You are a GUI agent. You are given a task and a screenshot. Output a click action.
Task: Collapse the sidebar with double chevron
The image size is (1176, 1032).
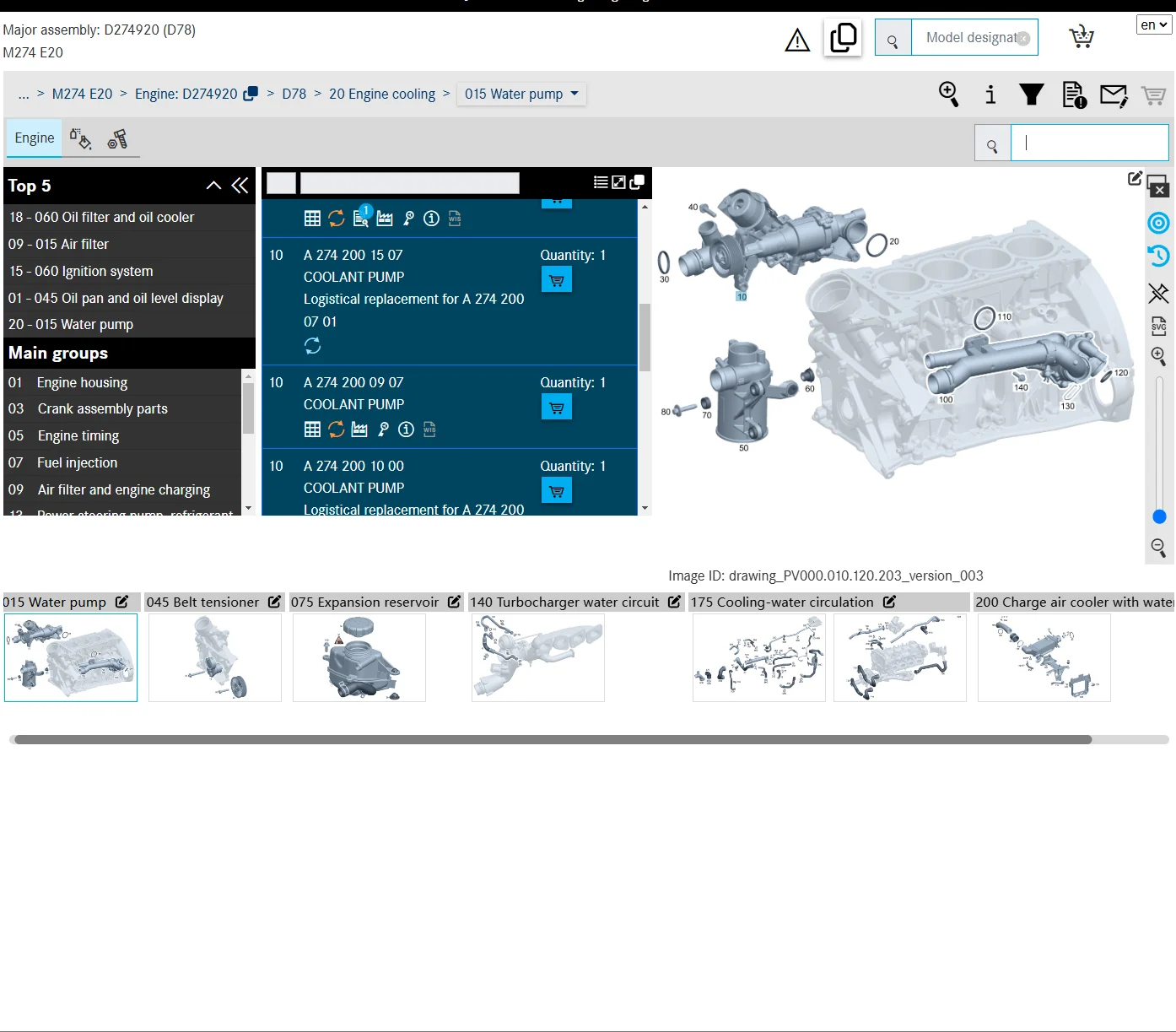coord(240,186)
